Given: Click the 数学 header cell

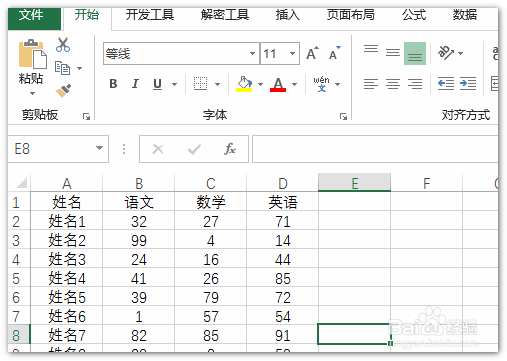Looking at the screenshot, I should coord(211,202).
